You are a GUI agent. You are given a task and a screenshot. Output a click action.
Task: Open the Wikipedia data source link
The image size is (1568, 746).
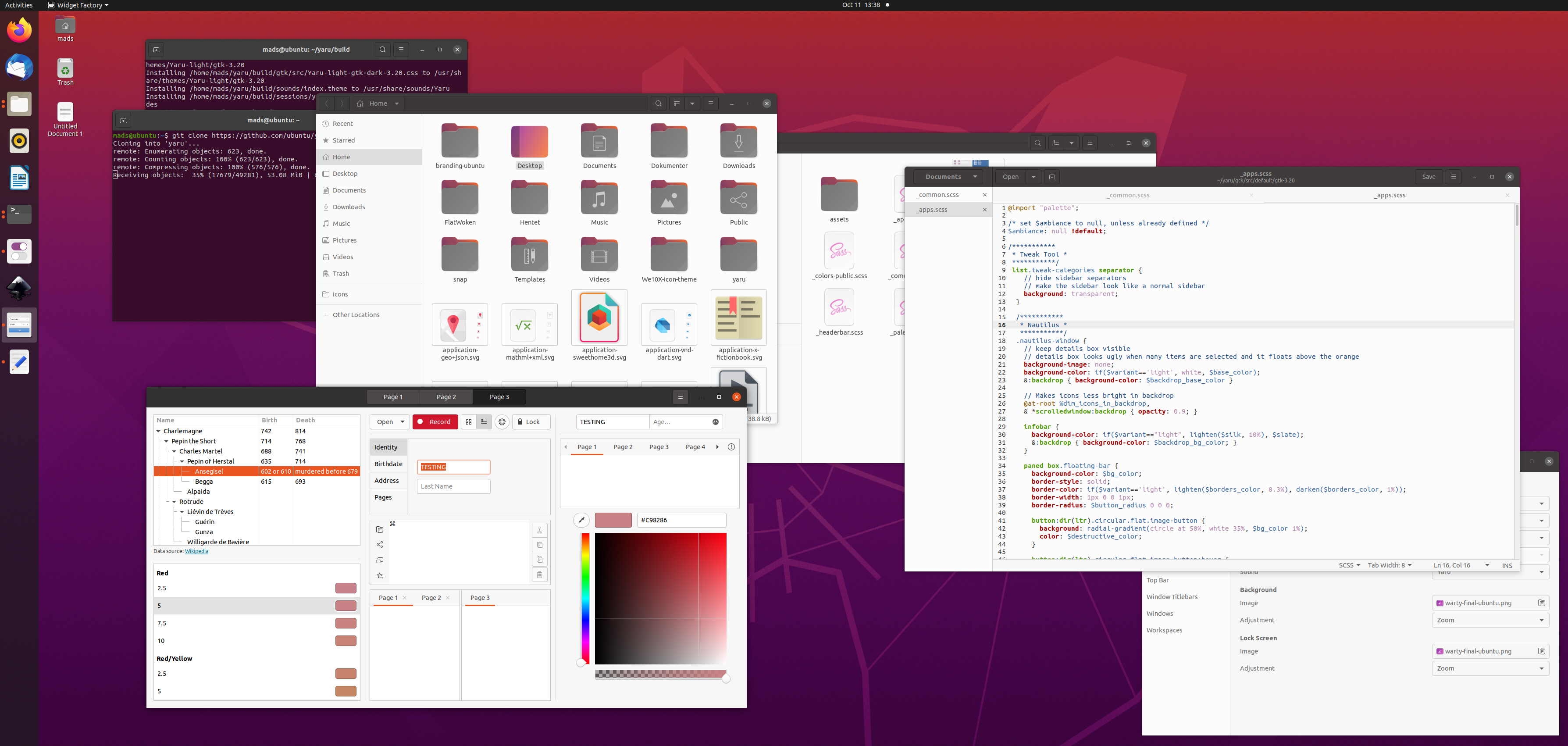coord(196,551)
